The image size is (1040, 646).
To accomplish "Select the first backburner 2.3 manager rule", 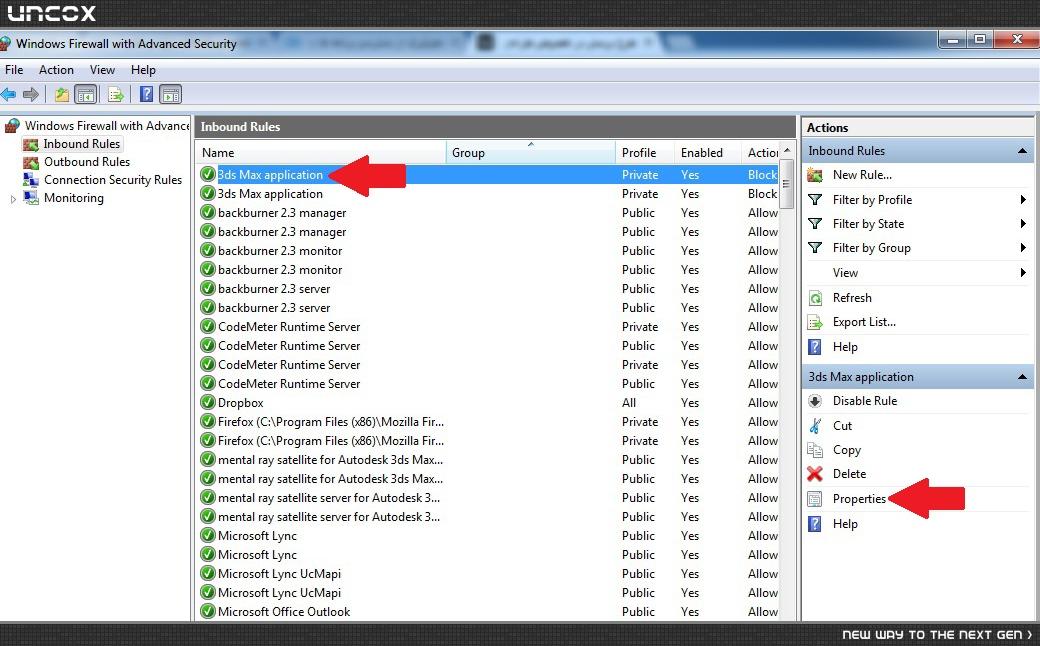I will coord(488,213).
